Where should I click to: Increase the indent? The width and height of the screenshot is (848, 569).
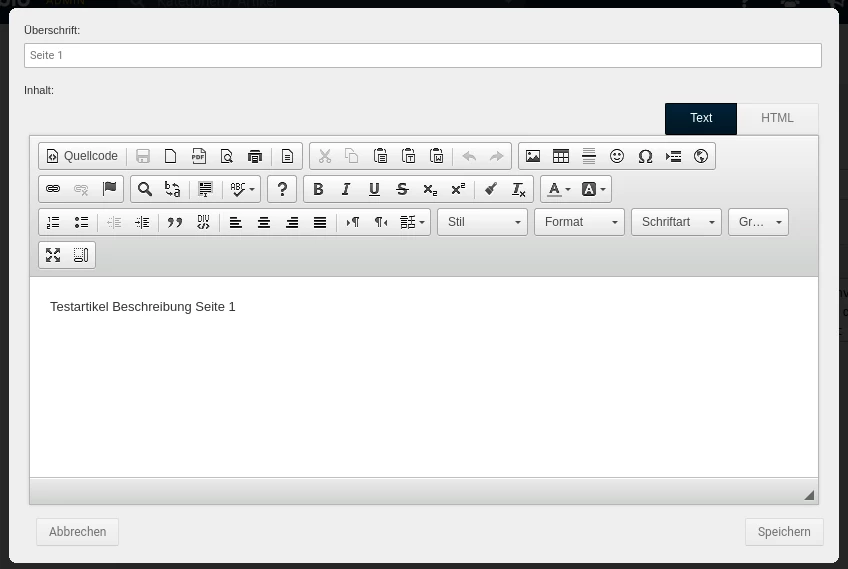coord(142,222)
